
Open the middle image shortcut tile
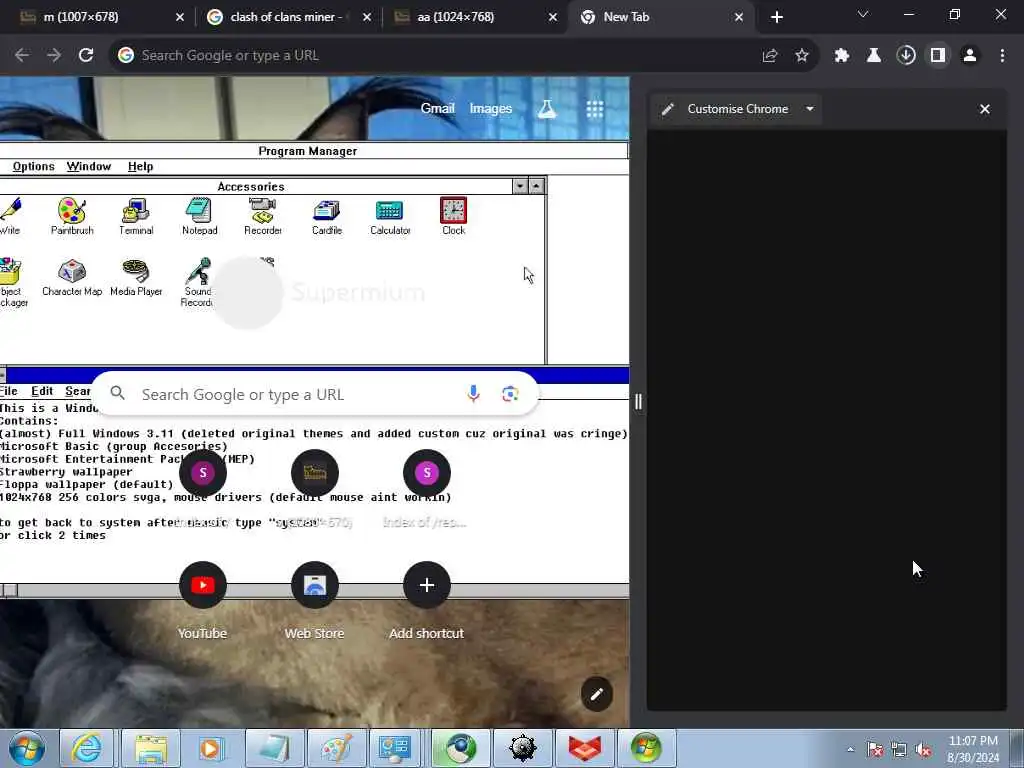pos(314,473)
